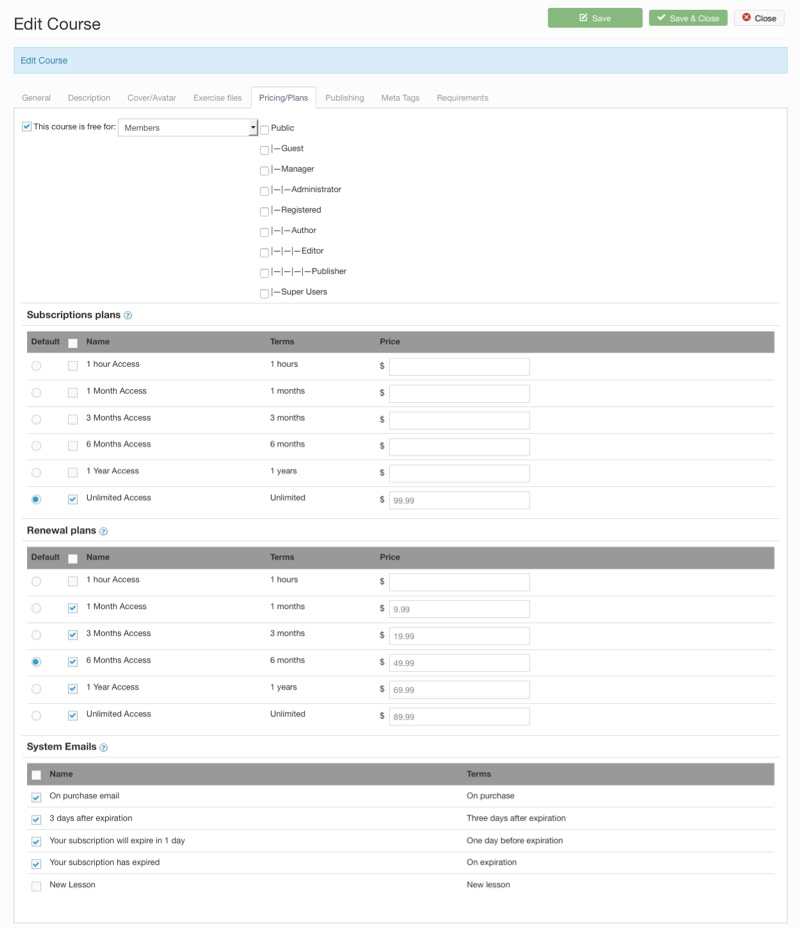This screenshot has width=800, height=928.
Task: Set renewal 1 Month Access as default
Action: pyautogui.click(x=36, y=608)
